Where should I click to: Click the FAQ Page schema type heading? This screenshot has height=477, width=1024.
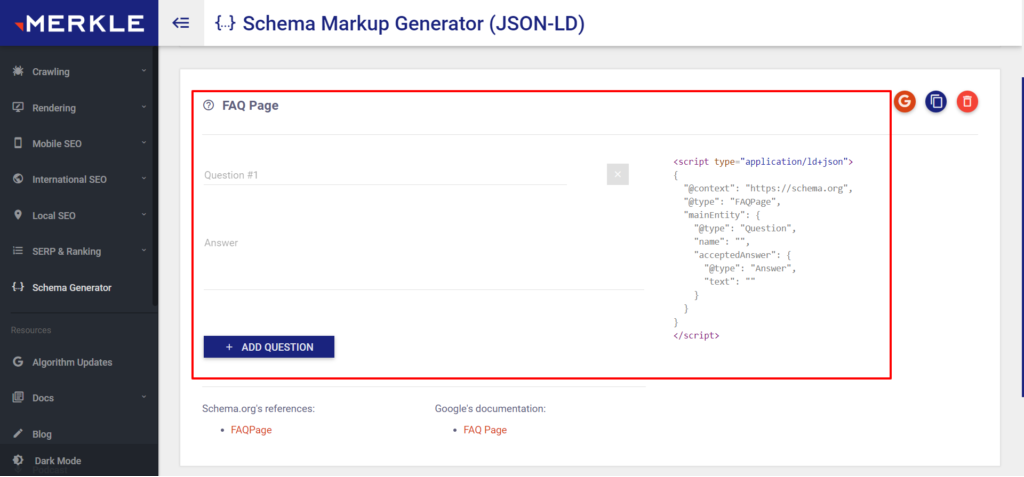pyautogui.click(x=251, y=105)
